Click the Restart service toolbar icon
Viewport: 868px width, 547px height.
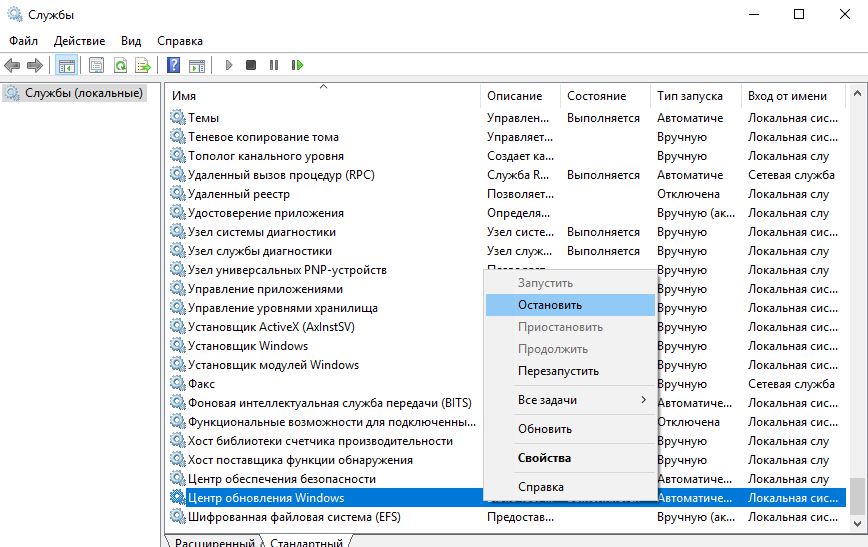pyautogui.click(x=297, y=65)
